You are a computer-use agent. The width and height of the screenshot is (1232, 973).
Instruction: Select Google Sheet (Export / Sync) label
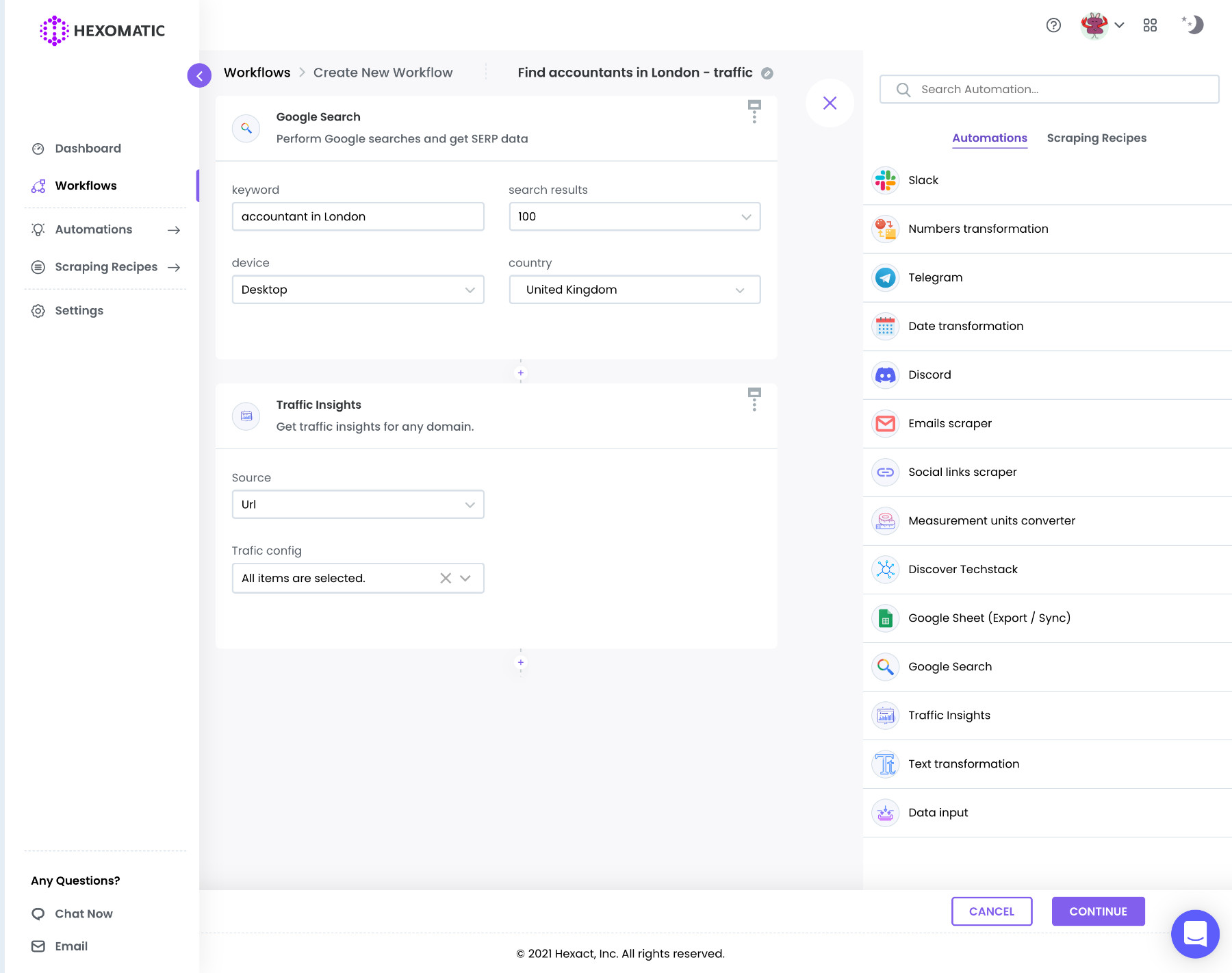(989, 618)
